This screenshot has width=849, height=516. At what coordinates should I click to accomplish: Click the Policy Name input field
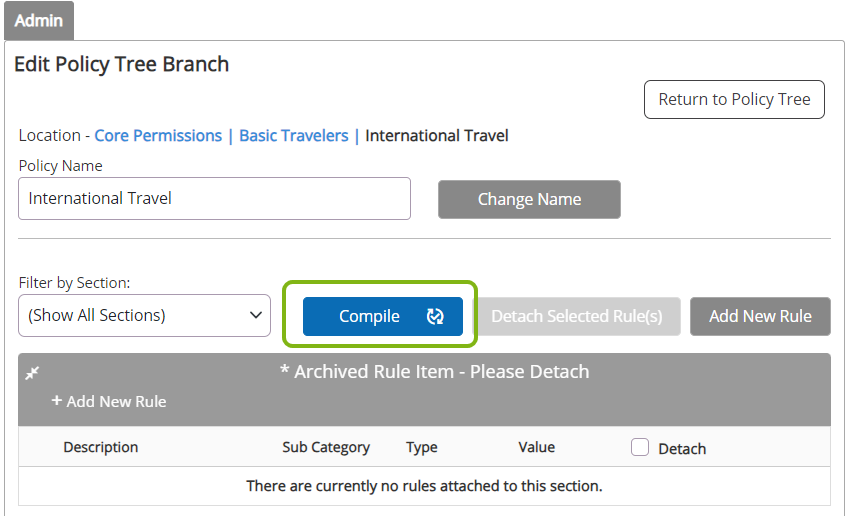tap(214, 199)
